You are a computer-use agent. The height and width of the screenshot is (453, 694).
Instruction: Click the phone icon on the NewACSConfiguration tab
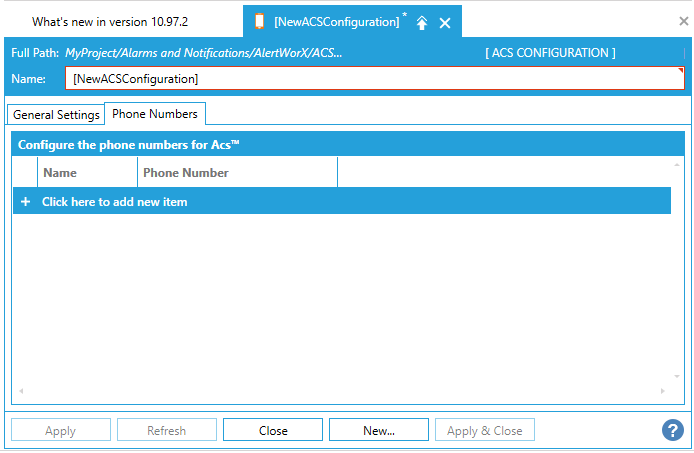(x=260, y=21)
